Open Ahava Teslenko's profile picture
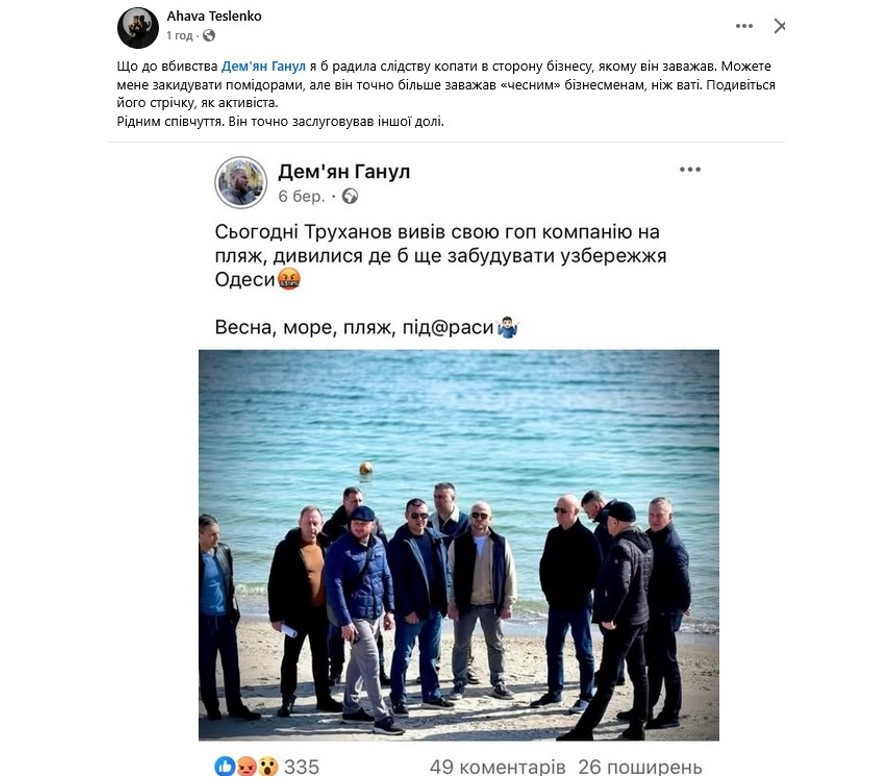881x784 pixels. (x=138, y=28)
